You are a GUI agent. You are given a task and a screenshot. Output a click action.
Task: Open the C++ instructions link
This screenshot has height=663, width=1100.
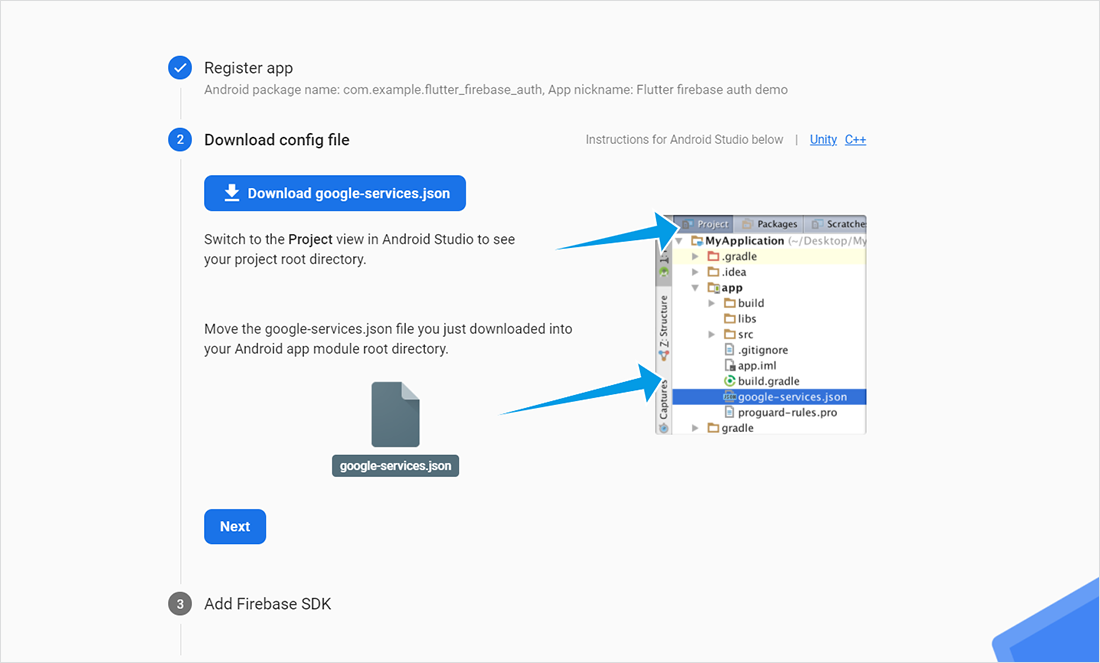(x=855, y=140)
